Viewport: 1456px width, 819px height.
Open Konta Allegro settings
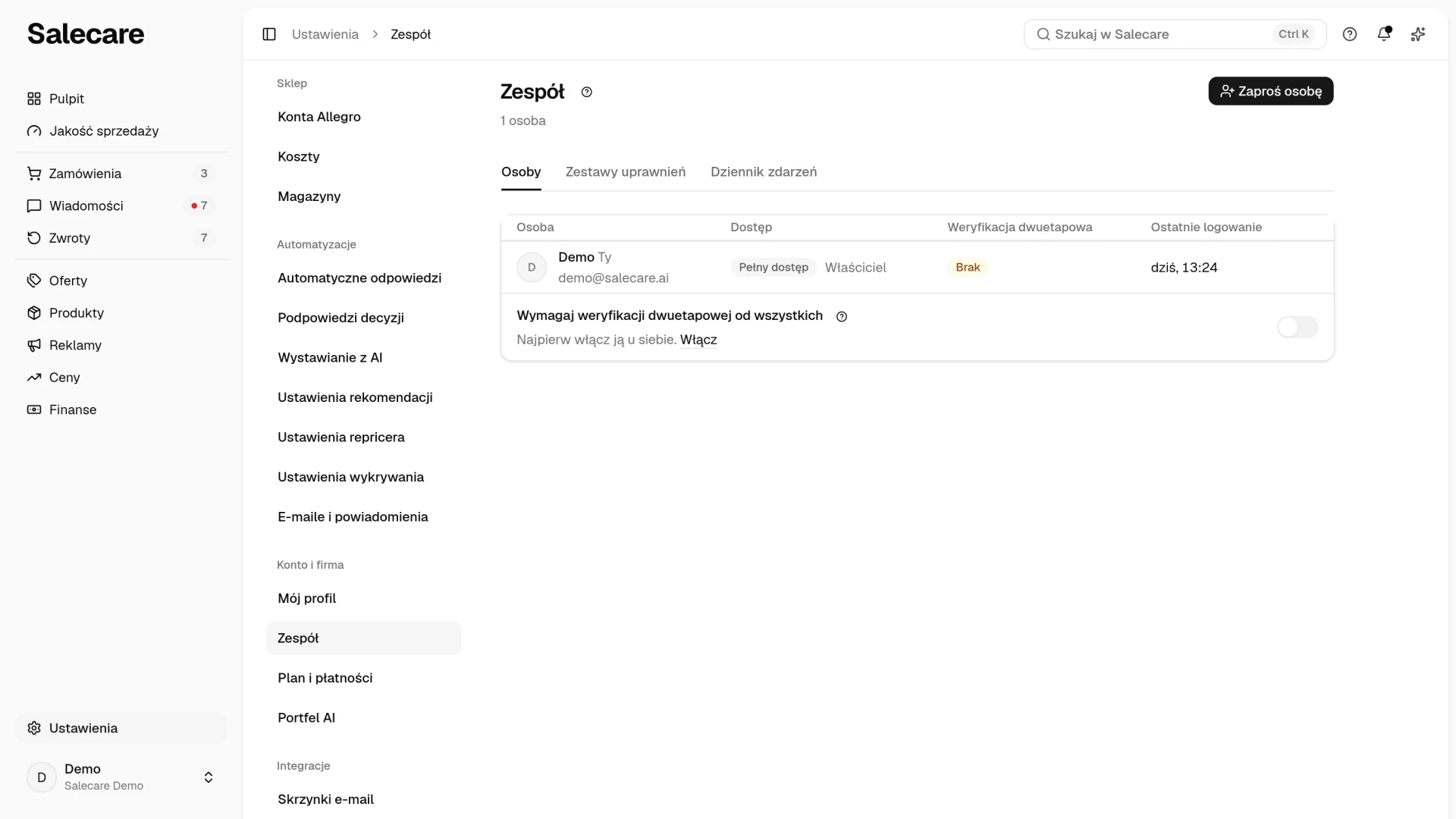point(364,117)
